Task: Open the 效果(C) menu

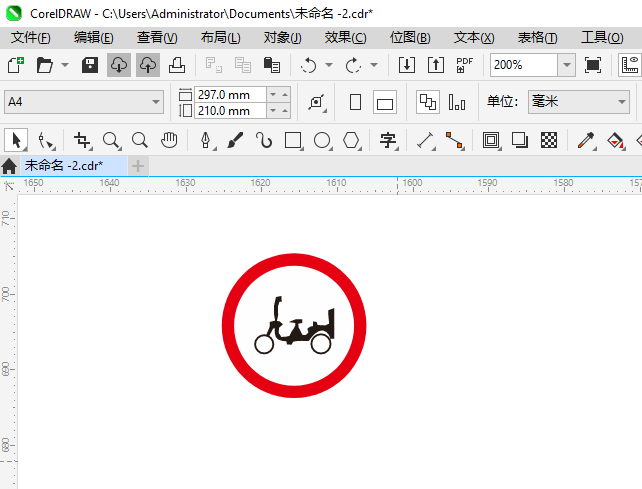Action: point(346,38)
